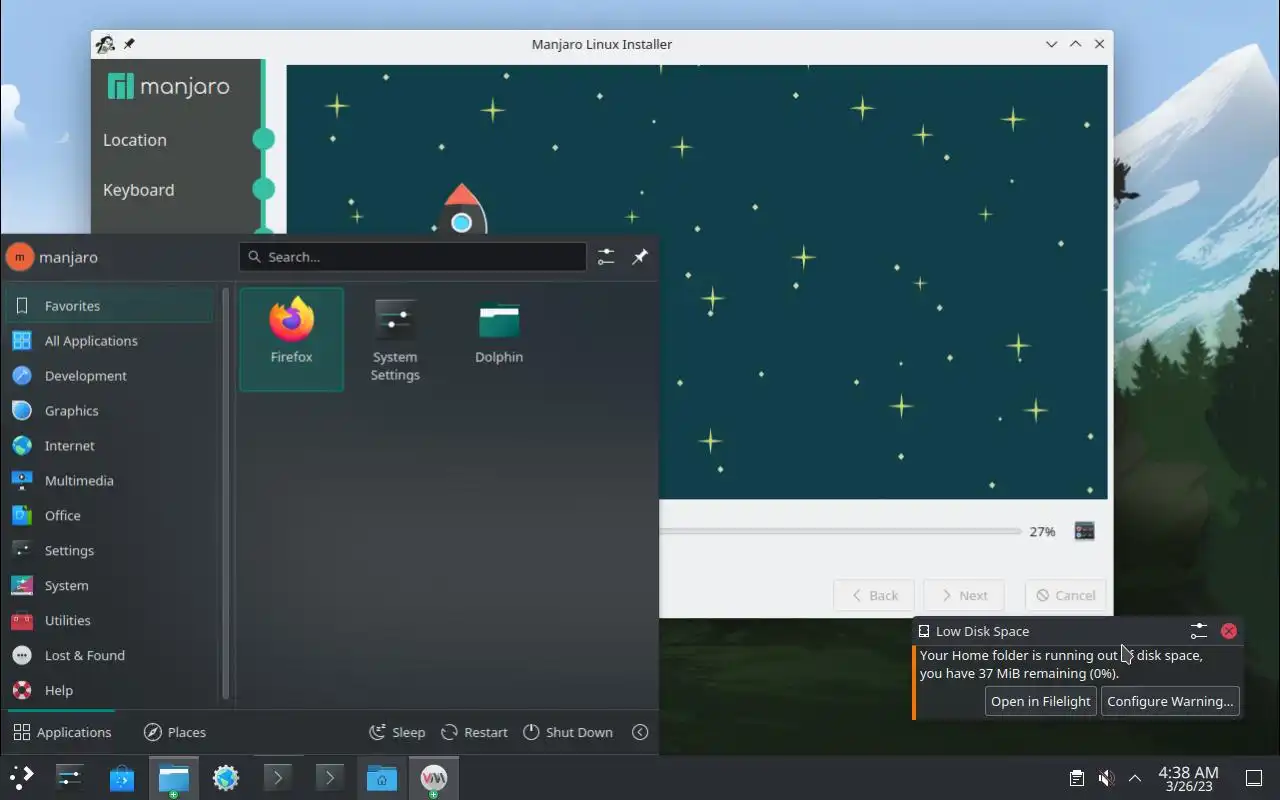Pin the application launcher open
Screen dimensions: 1280x800
pos(640,257)
